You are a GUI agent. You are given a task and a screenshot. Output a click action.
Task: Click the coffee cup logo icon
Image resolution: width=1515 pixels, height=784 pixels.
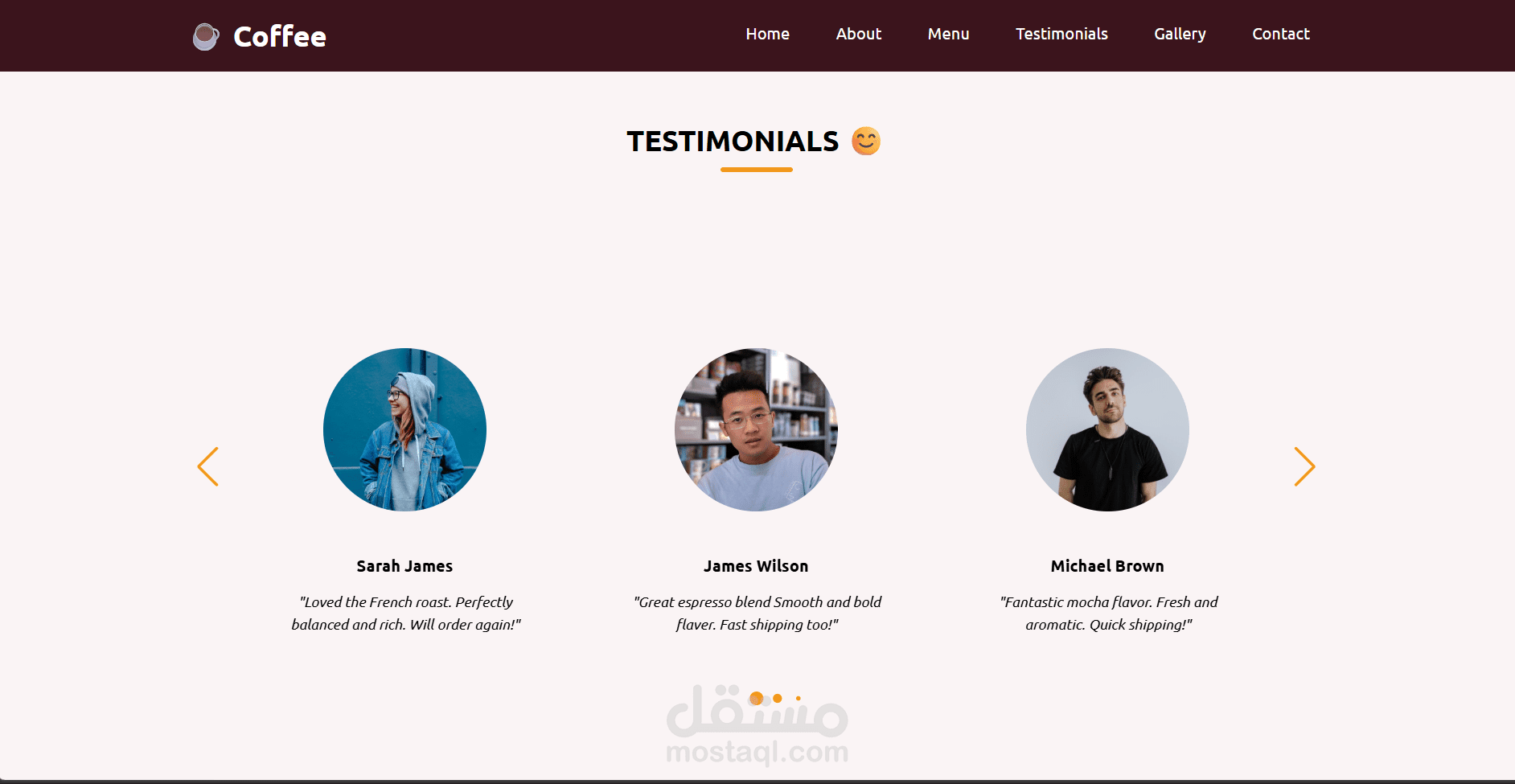206,36
